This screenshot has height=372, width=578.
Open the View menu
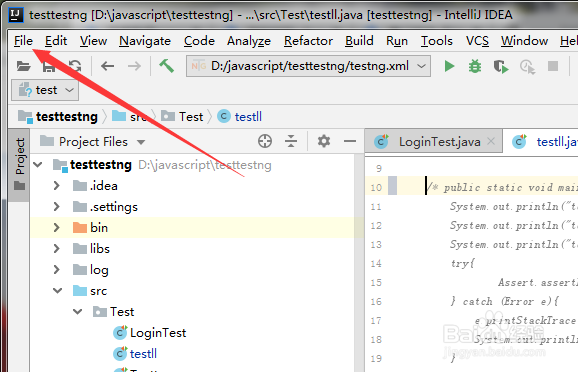[x=94, y=41]
